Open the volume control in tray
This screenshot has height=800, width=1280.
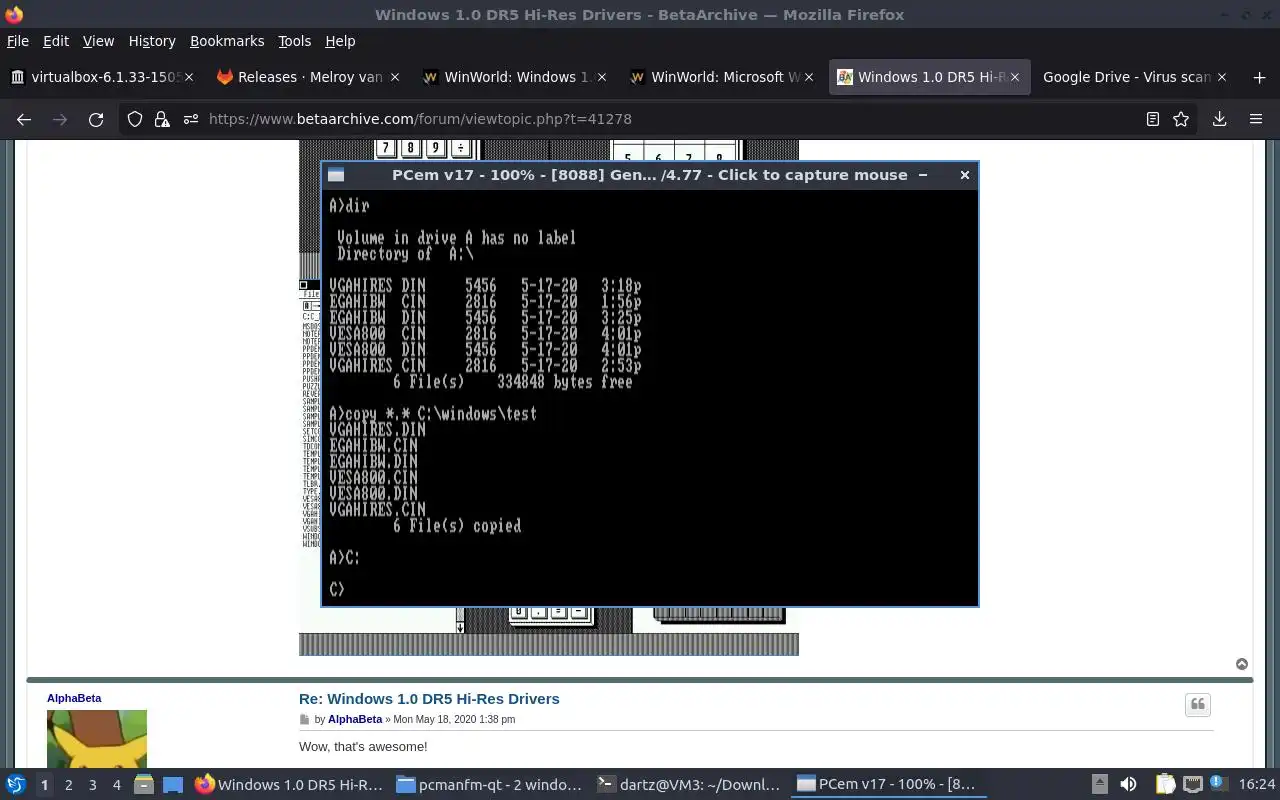click(x=1128, y=785)
